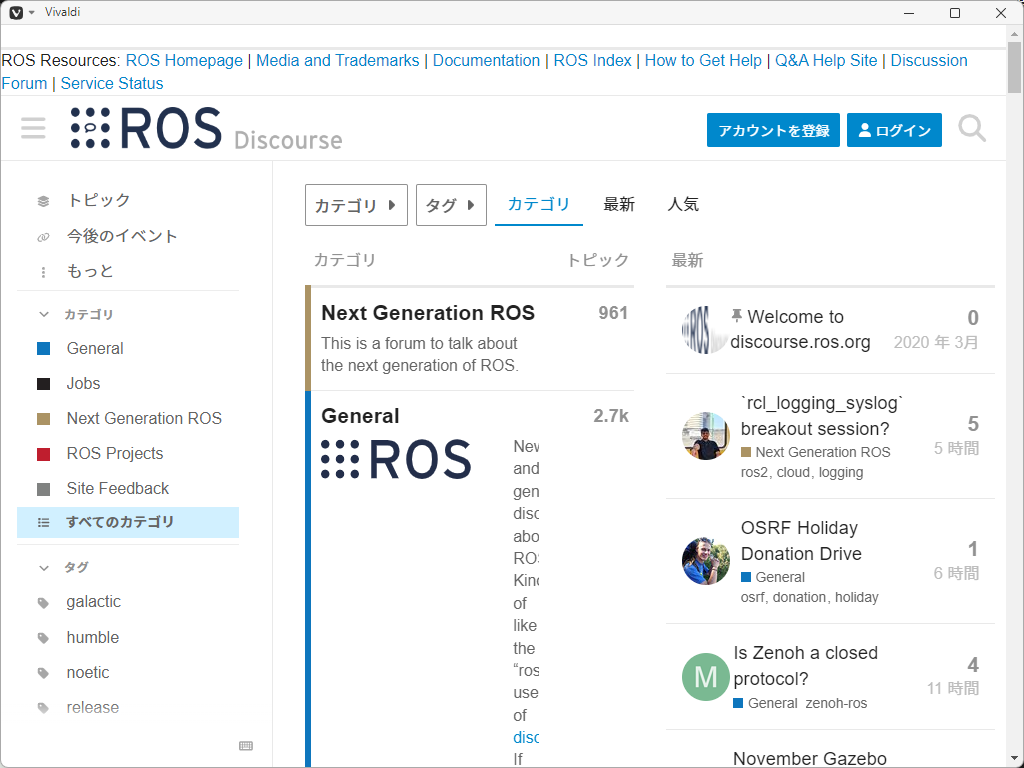Open Welcome to discourse.ros.org topic
The image size is (1024, 768).
click(800, 330)
